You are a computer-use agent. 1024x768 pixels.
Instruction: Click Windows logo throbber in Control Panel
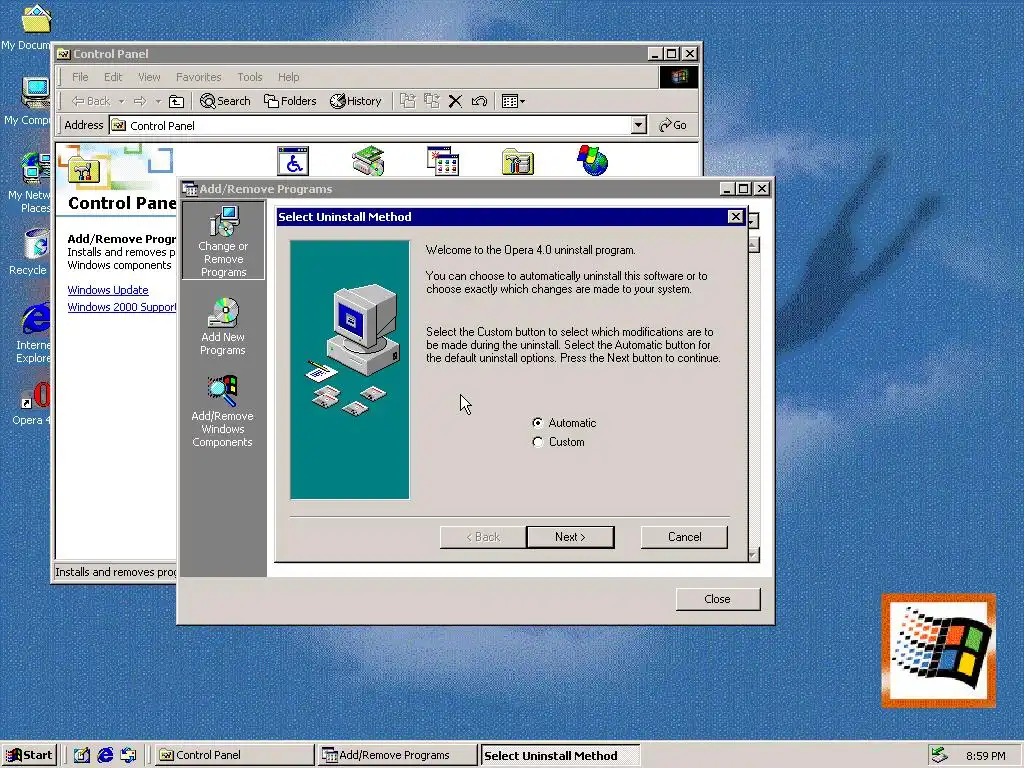point(679,77)
